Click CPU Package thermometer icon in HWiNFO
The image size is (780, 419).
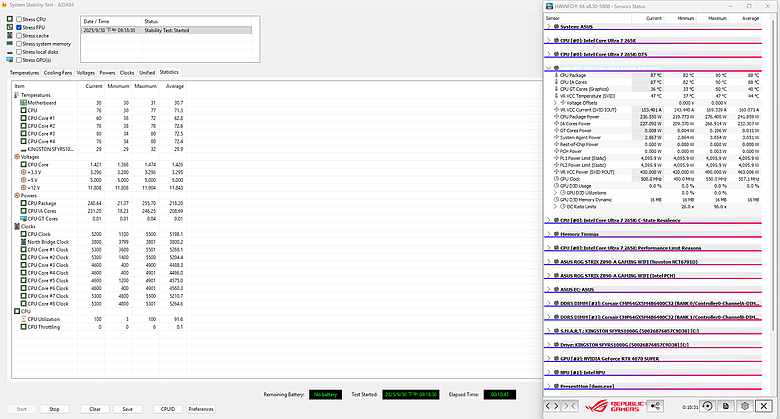(556, 75)
